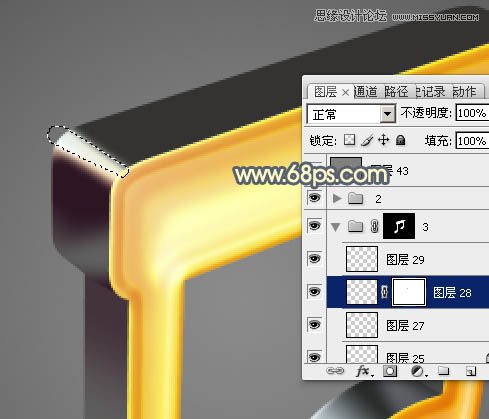This screenshot has height=419, width=489.
Task: Create new fill or adjustment layer
Action: pos(418,371)
